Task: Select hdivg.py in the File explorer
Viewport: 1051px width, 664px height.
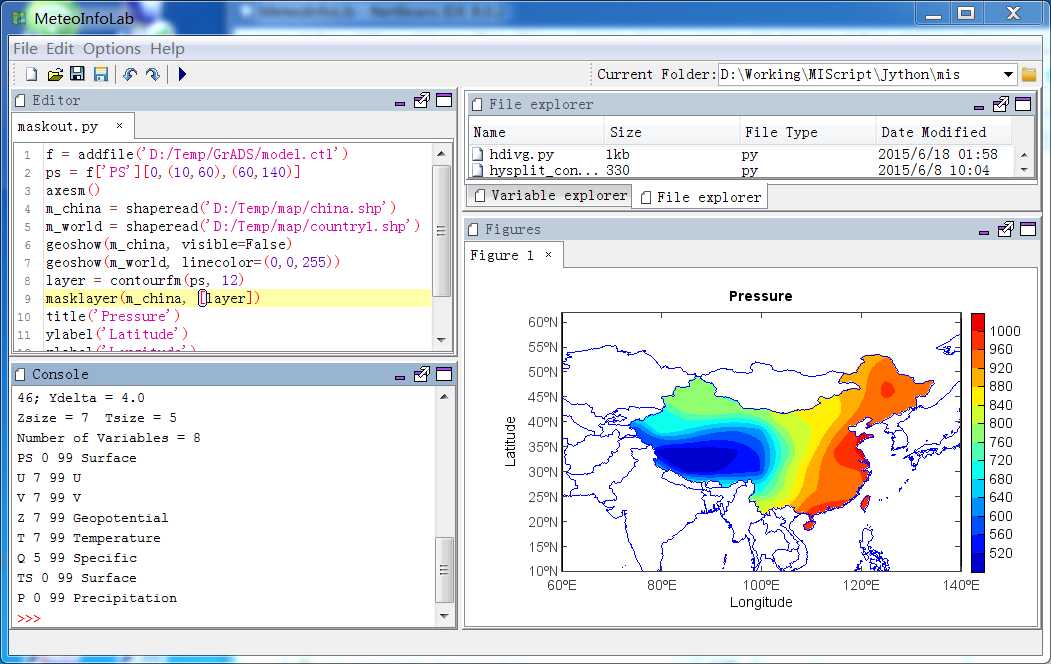Action: 521,154
